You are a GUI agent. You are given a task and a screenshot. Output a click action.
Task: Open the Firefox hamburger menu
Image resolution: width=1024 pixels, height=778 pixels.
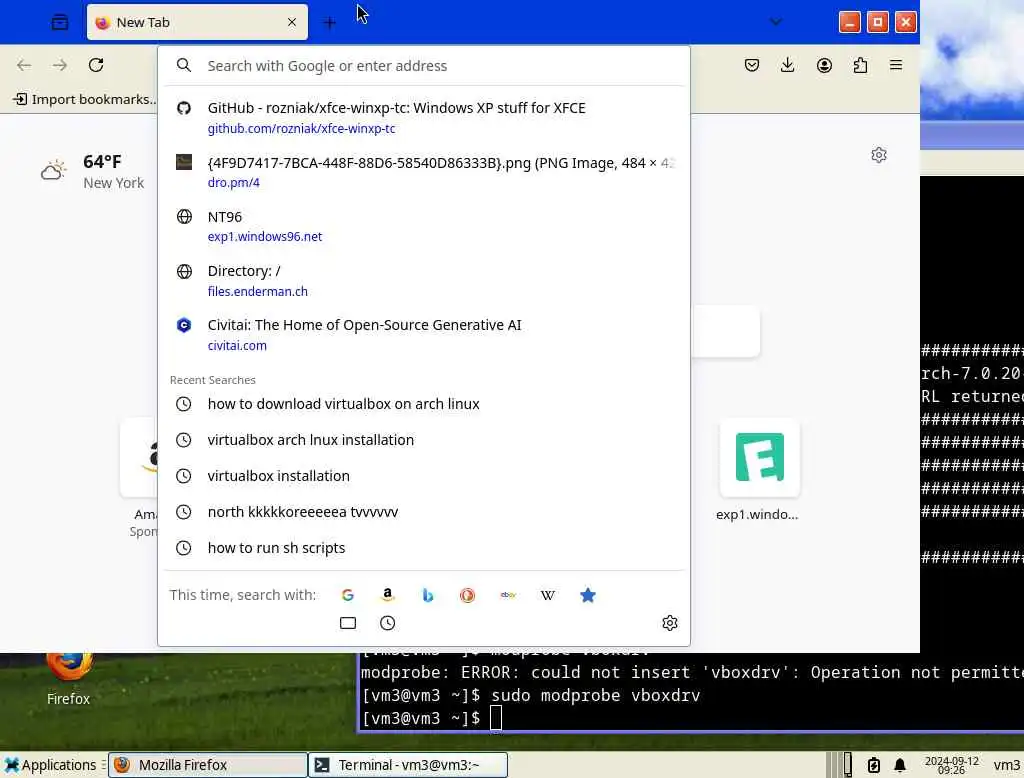coord(896,65)
